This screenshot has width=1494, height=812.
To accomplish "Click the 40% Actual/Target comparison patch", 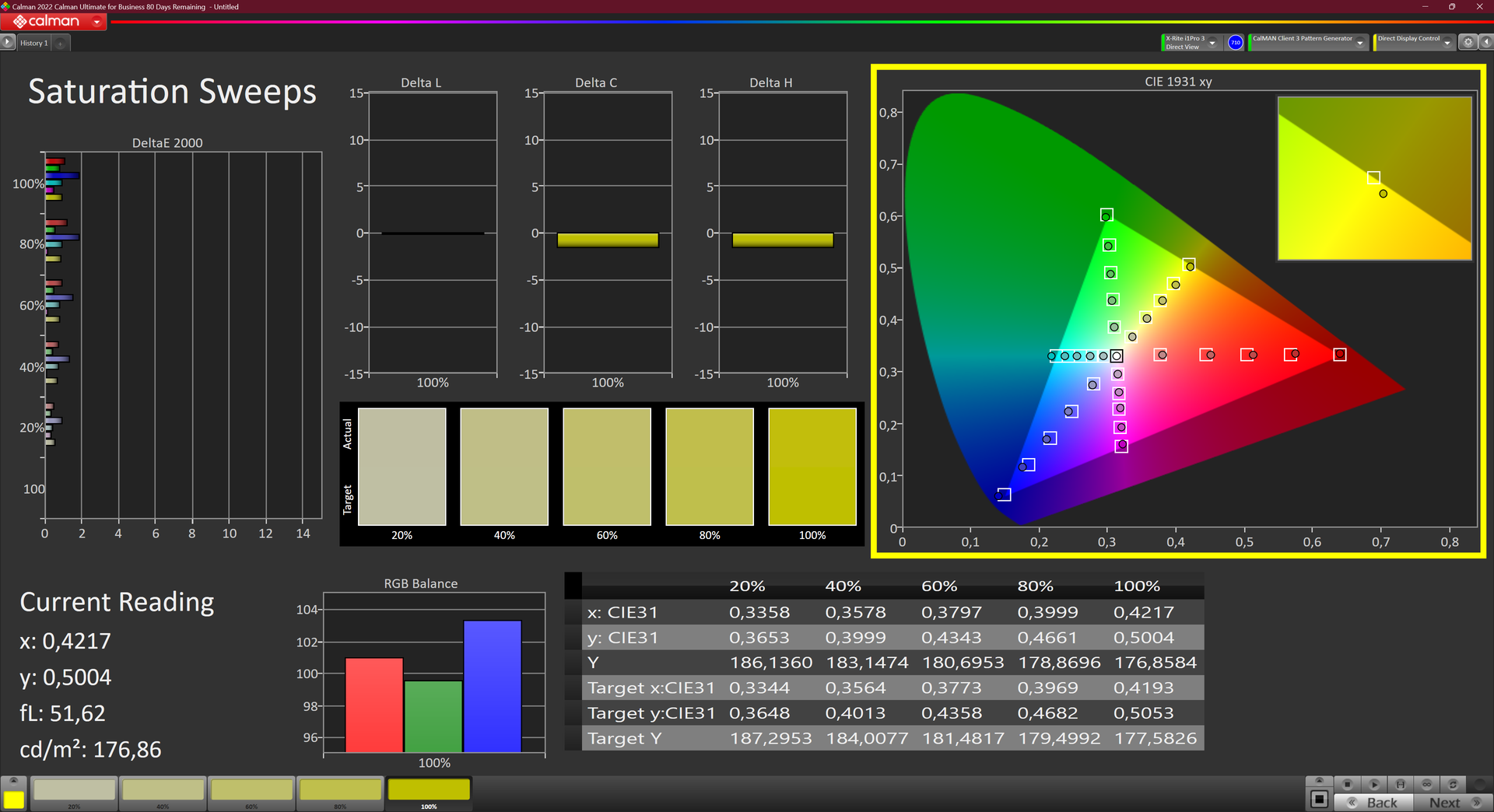I will [x=504, y=467].
